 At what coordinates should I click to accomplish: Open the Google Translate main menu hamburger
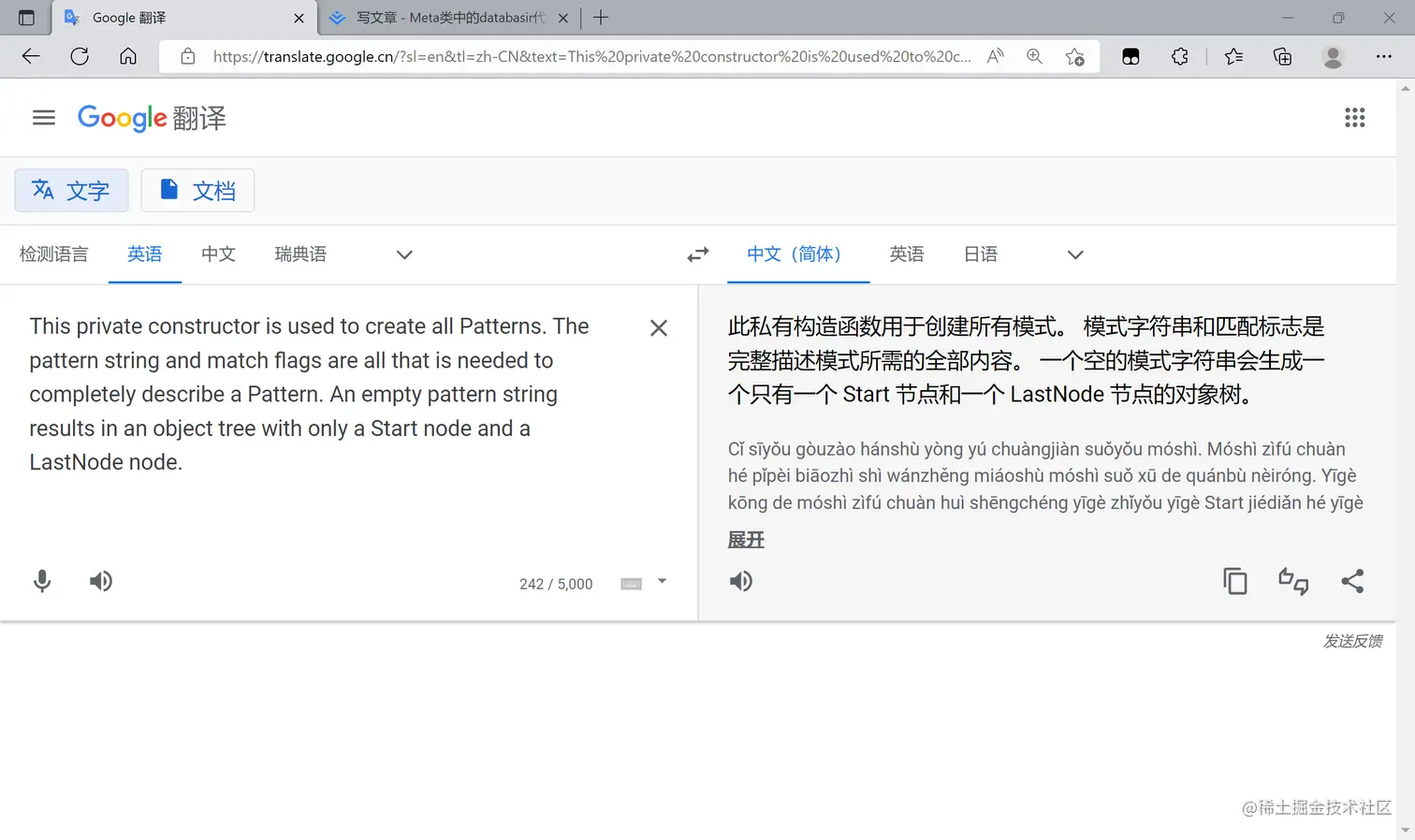click(x=44, y=118)
